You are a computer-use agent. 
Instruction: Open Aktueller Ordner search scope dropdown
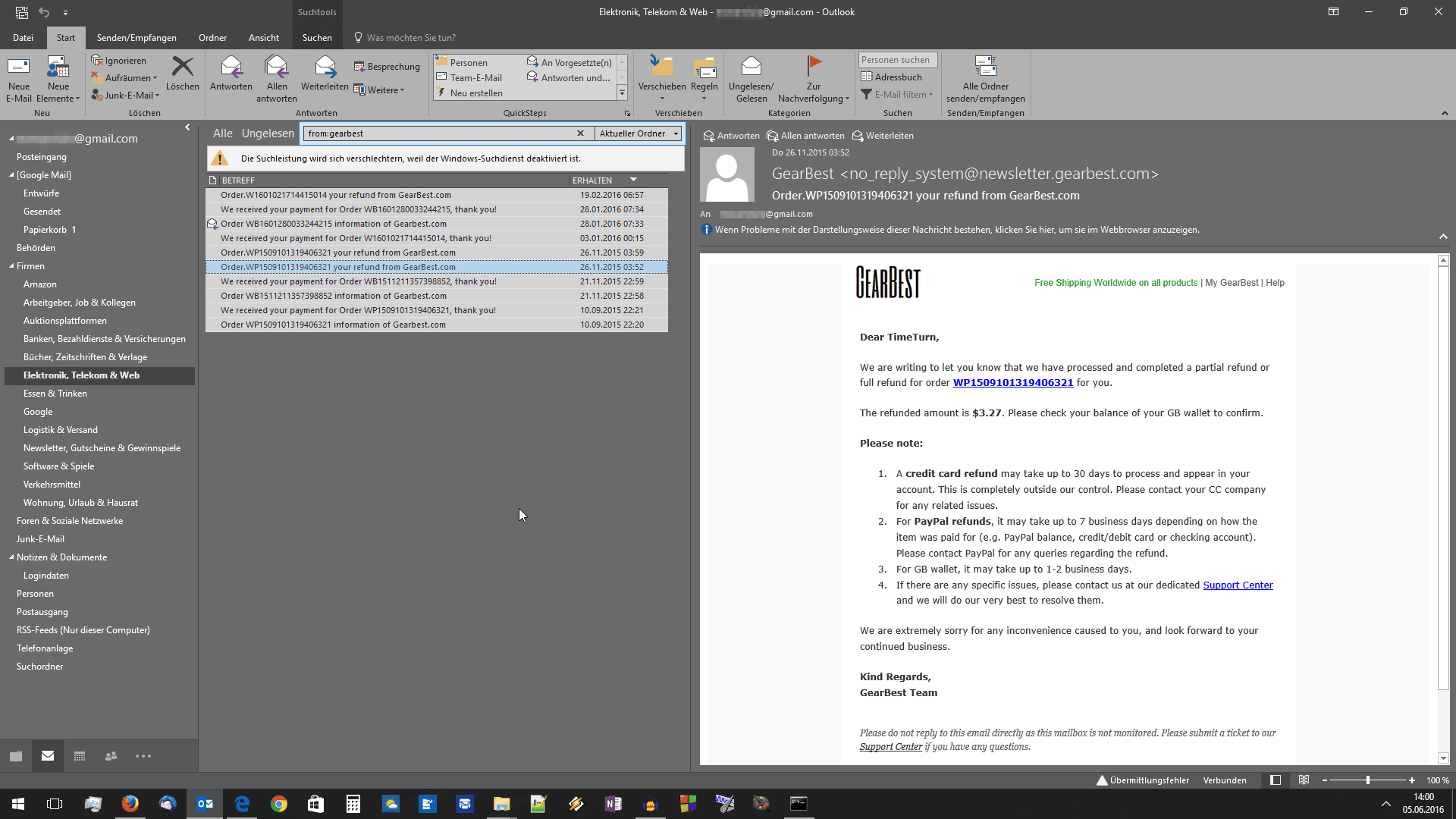point(639,133)
